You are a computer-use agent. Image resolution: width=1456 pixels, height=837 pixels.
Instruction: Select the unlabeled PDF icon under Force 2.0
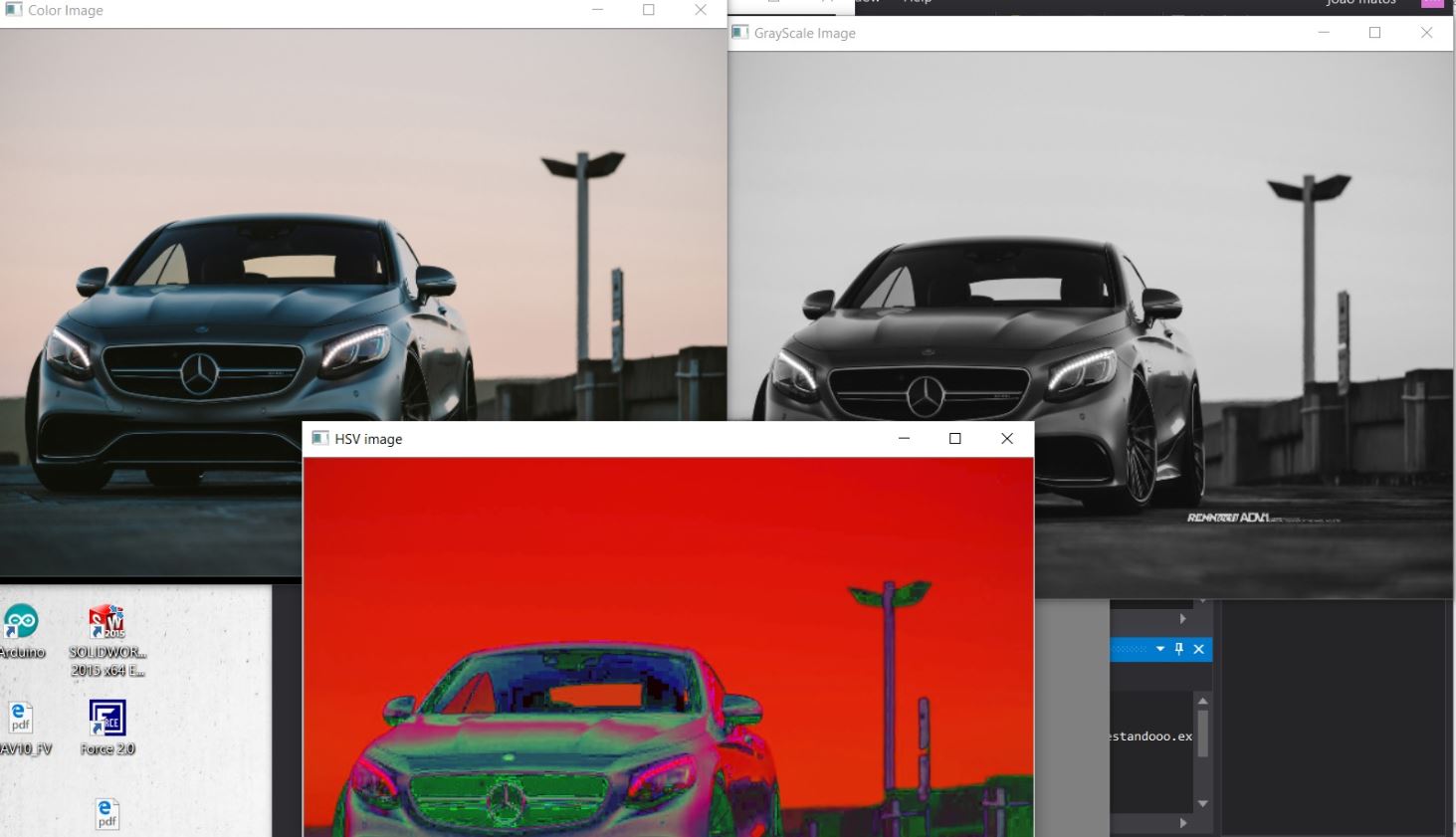point(106,814)
